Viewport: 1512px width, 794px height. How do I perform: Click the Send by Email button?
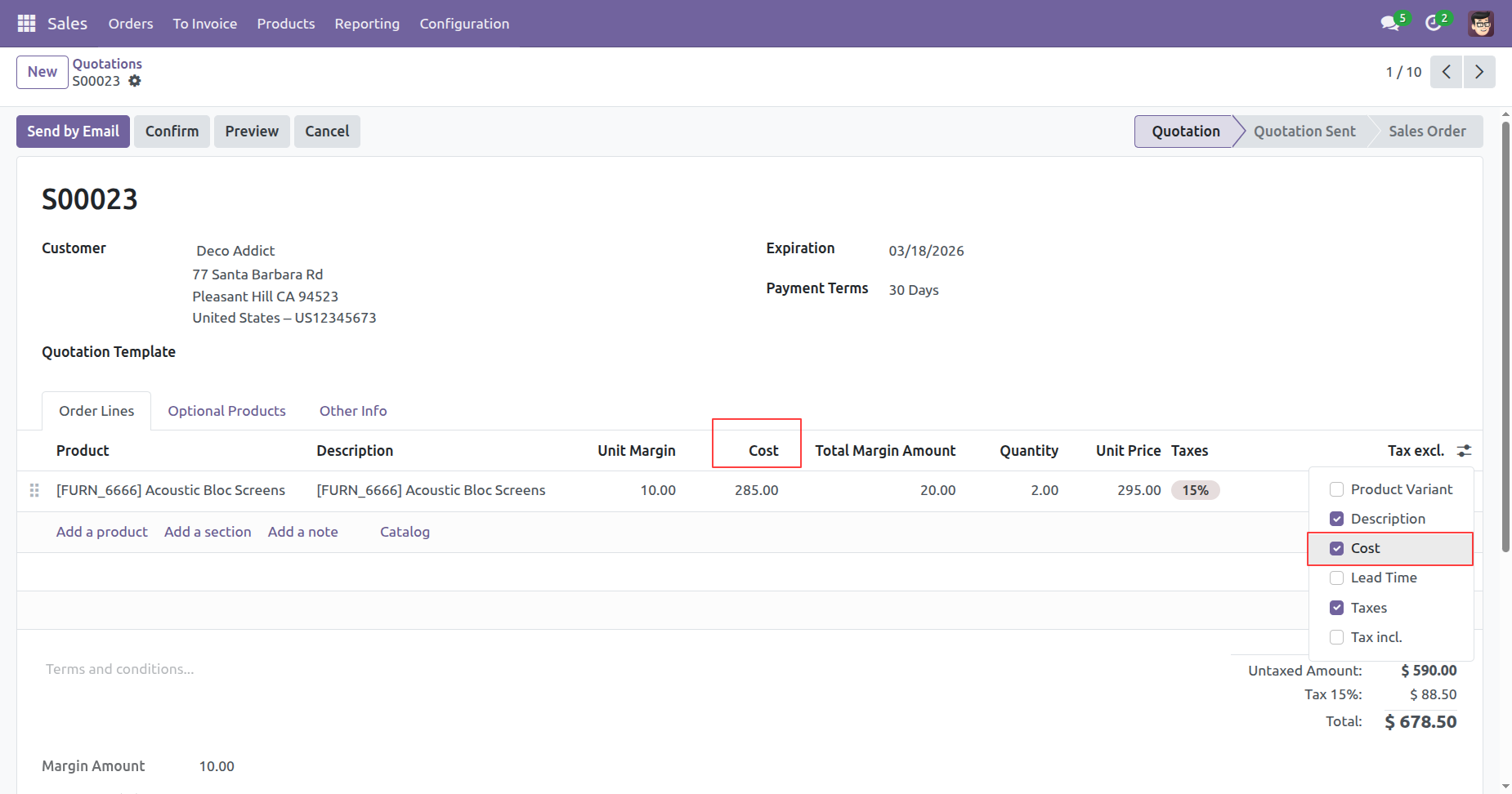73,132
